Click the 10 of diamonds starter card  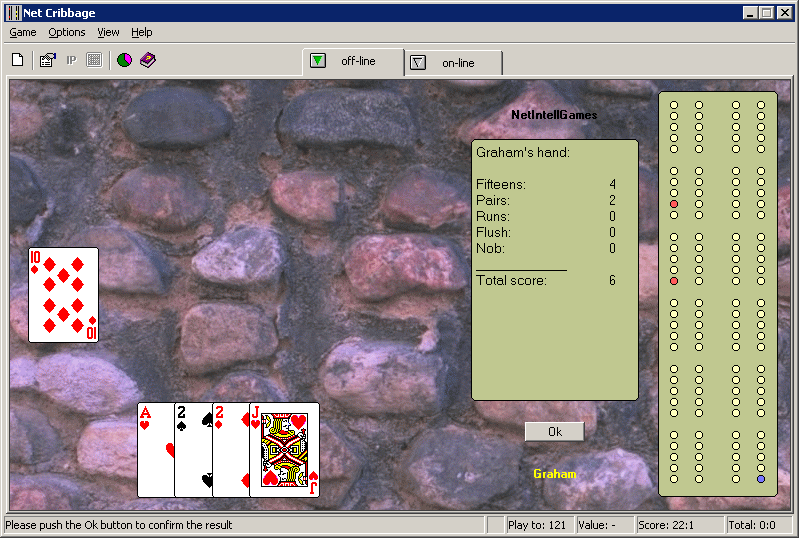(x=63, y=295)
